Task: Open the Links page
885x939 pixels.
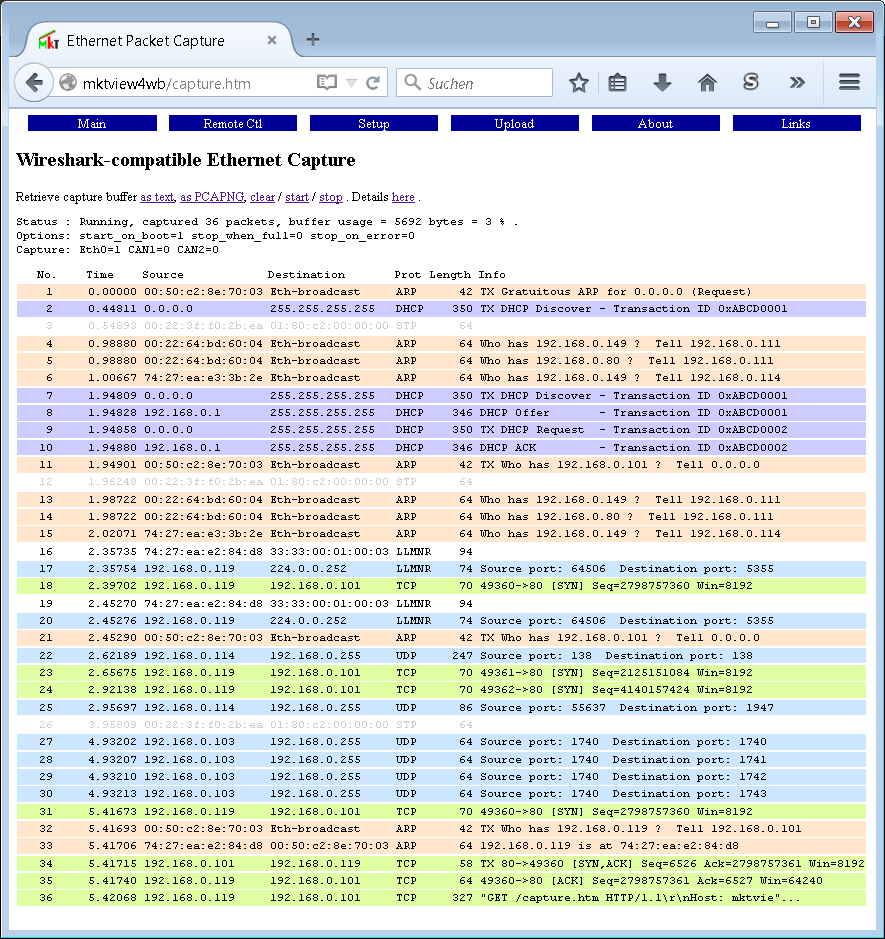Action: (796, 123)
